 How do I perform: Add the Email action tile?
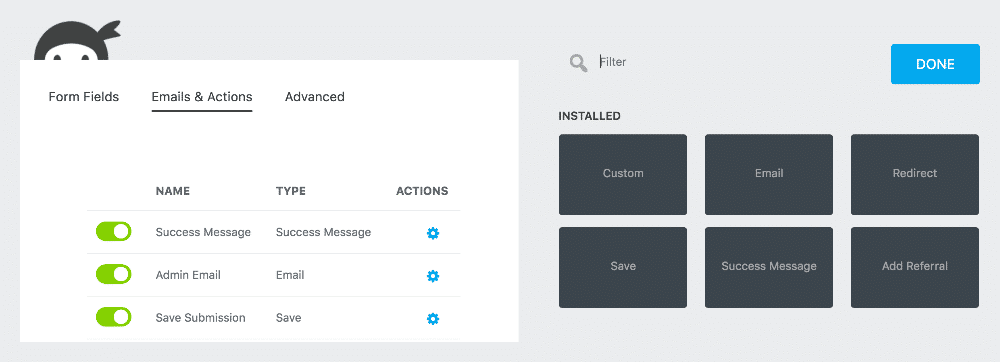[768, 174]
